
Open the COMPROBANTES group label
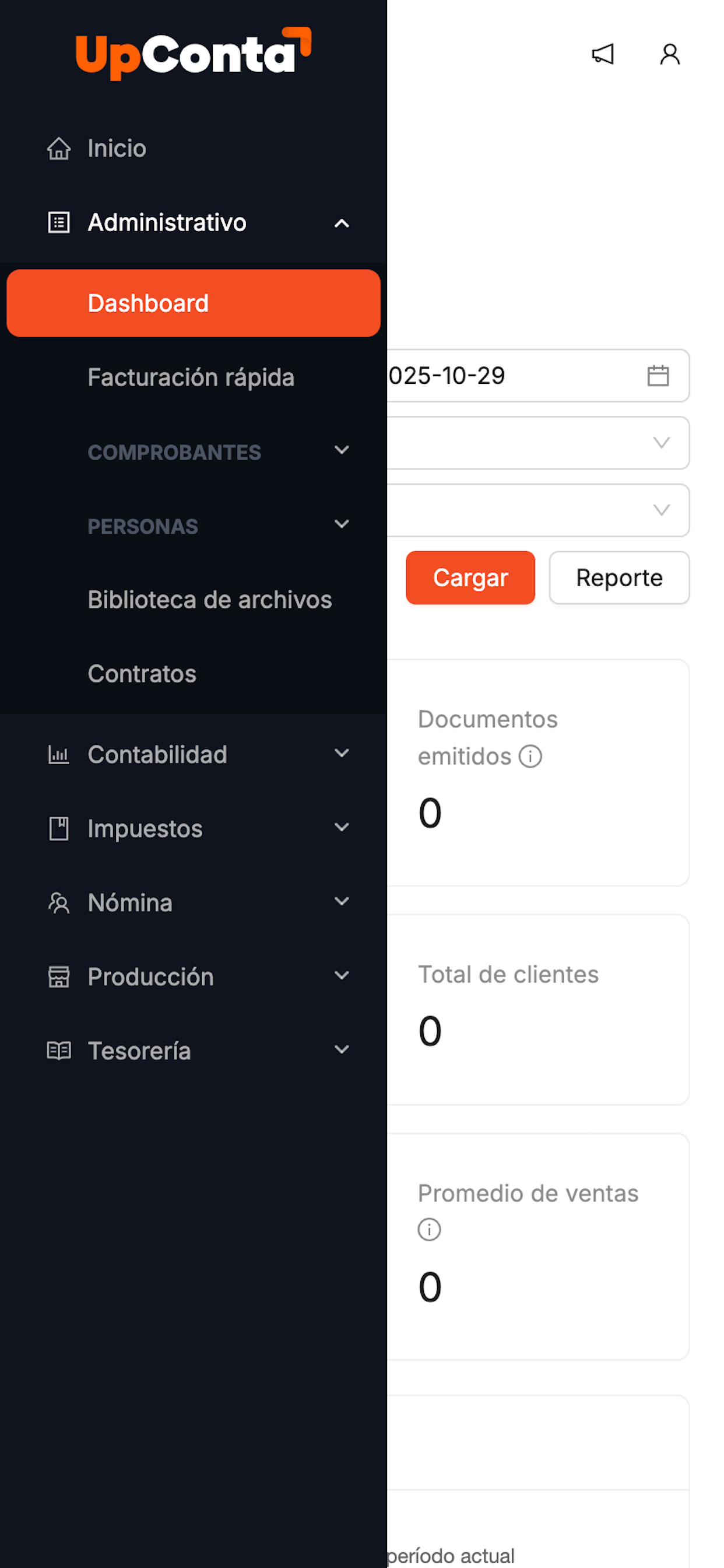(x=175, y=452)
